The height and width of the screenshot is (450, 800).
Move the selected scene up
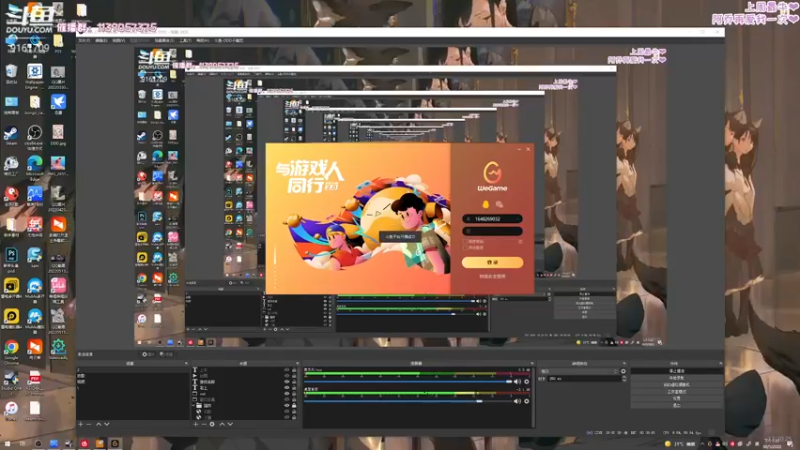pos(98,424)
